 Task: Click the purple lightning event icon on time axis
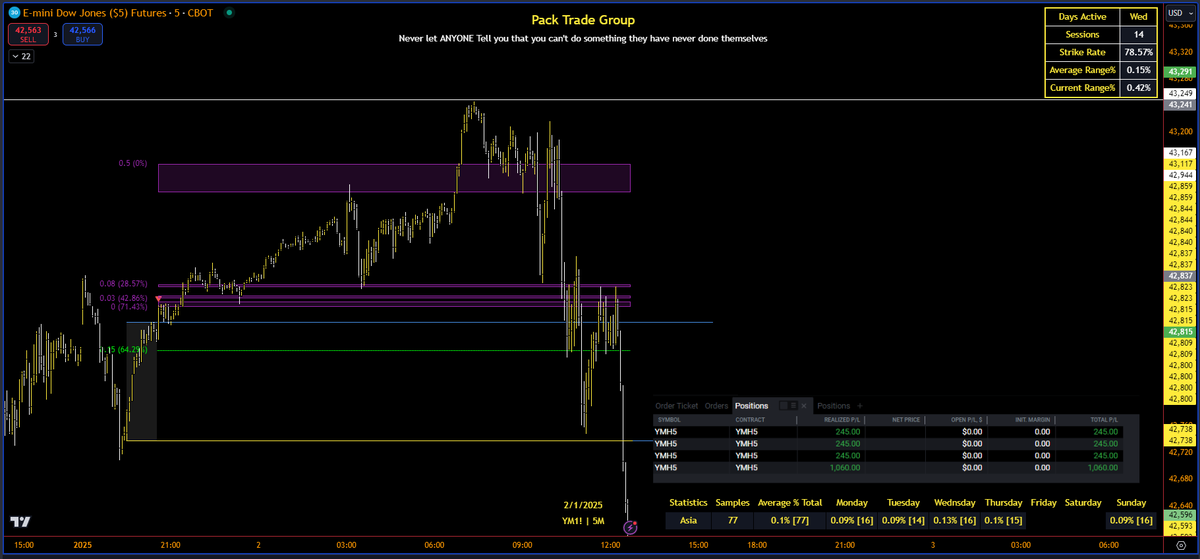coord(631,526)
